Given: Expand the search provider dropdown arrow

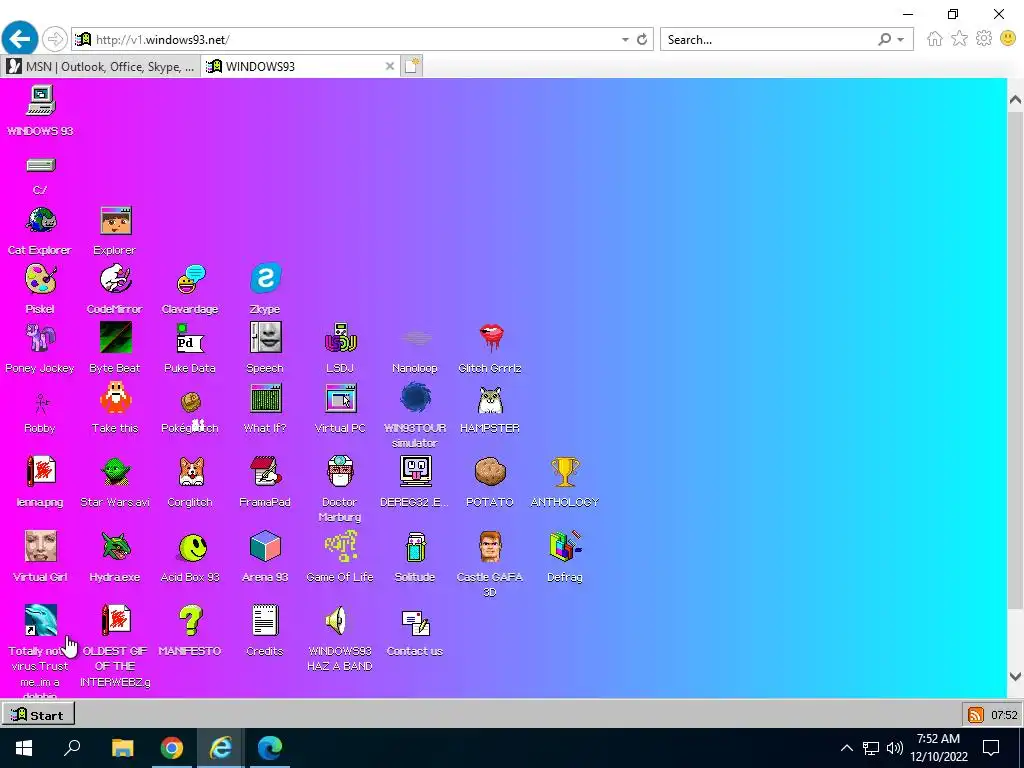Looking at the screenshot, I should pos(901,40).
